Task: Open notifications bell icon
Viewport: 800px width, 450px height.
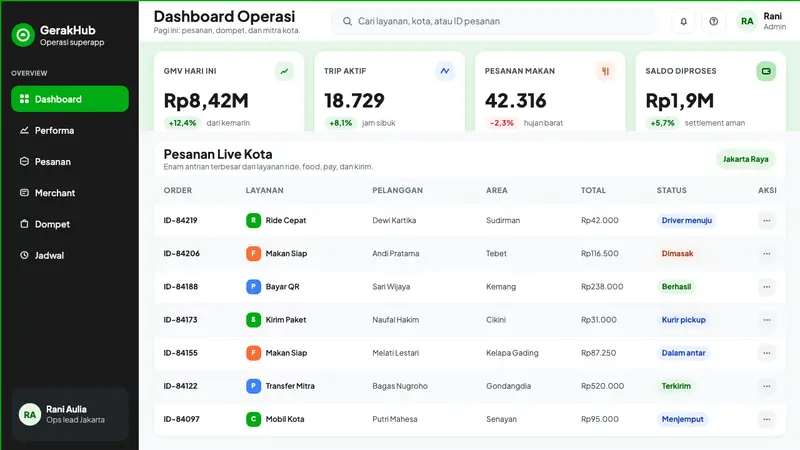Action: tap(683, 21)
